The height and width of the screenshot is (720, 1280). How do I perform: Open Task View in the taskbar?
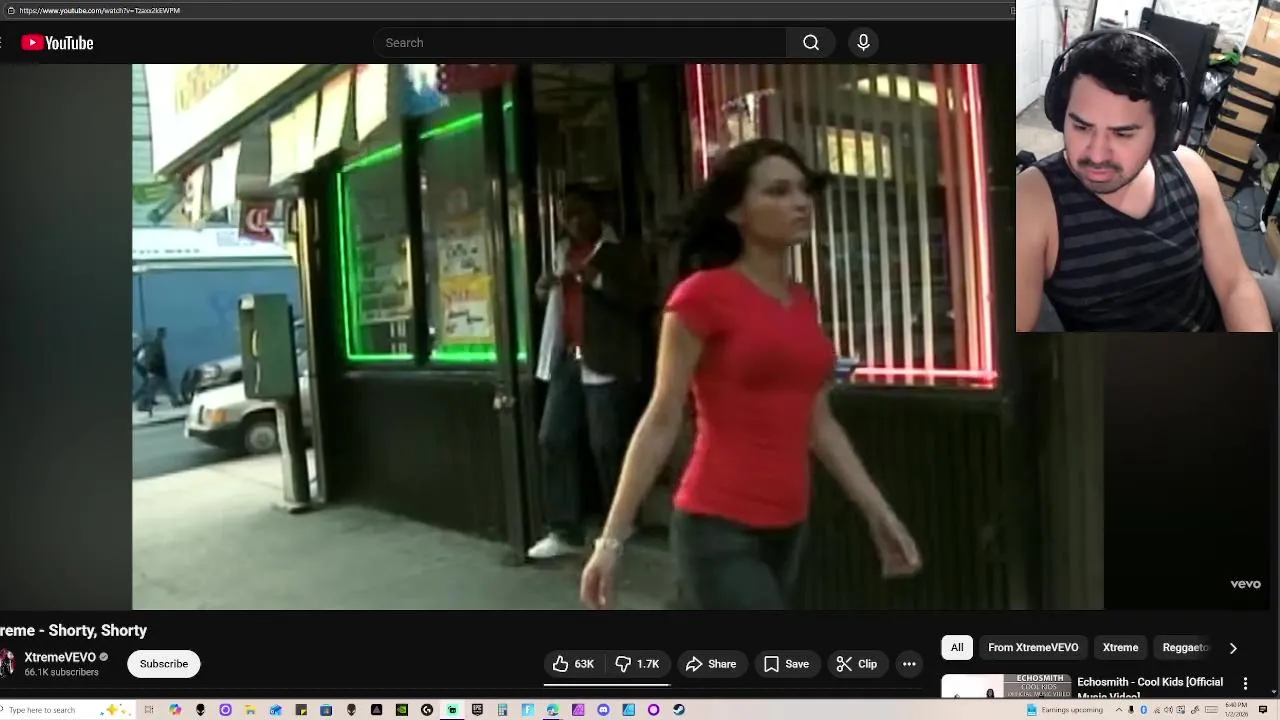(149, 710)
